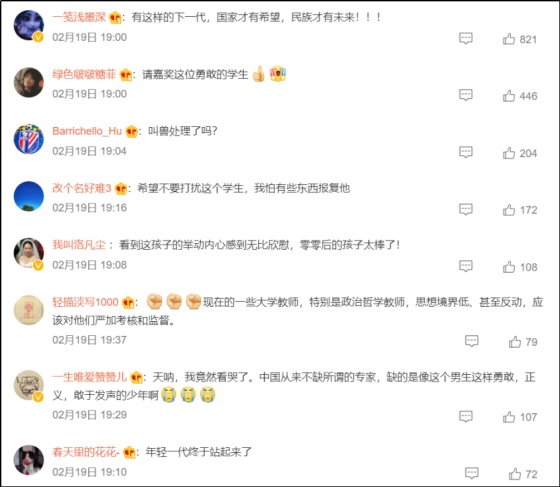Open reply box for 绿色啵啵糖菲's comment
The image size is (560, 487).
[x=466, y=95]
